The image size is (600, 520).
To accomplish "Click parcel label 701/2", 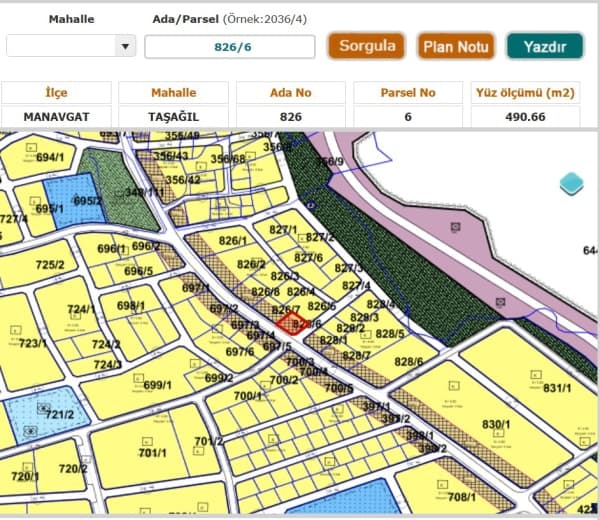I will [x=209, y=441].
